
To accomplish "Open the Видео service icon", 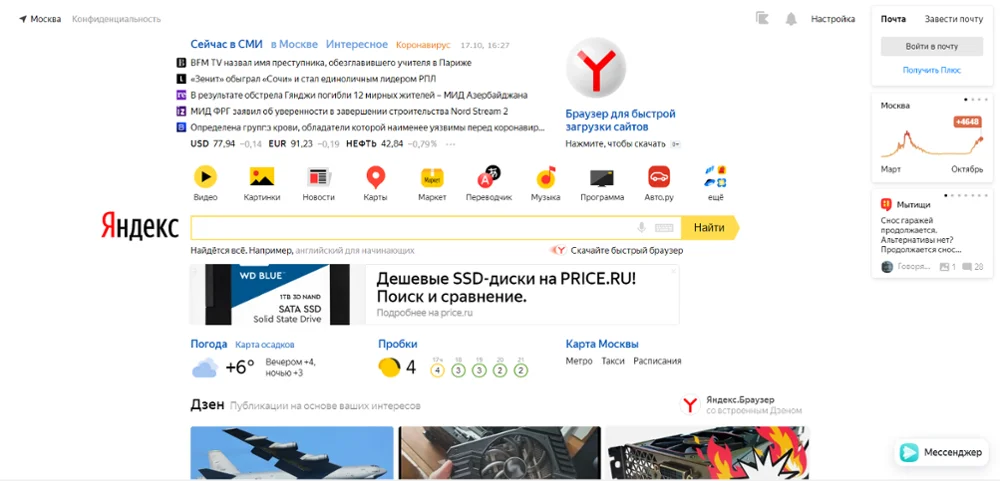I will pos(205,176).
